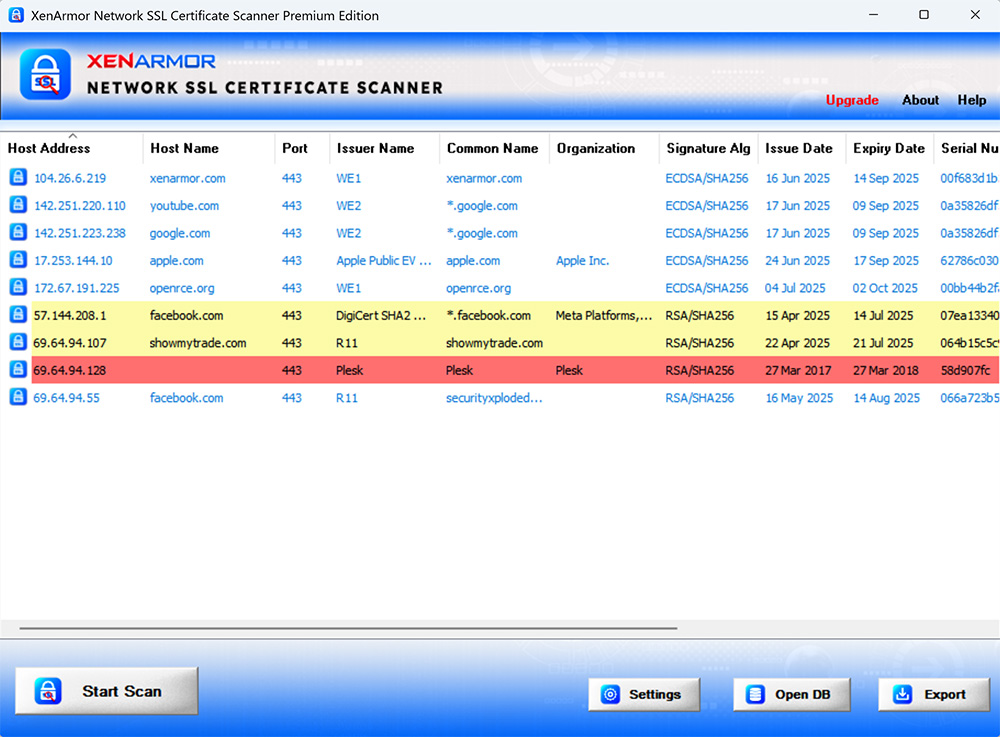This screenshot has width=1000, height=737.
Task: Click Serial Number column header
Action: pyautogui.click(x=967, y=149)
